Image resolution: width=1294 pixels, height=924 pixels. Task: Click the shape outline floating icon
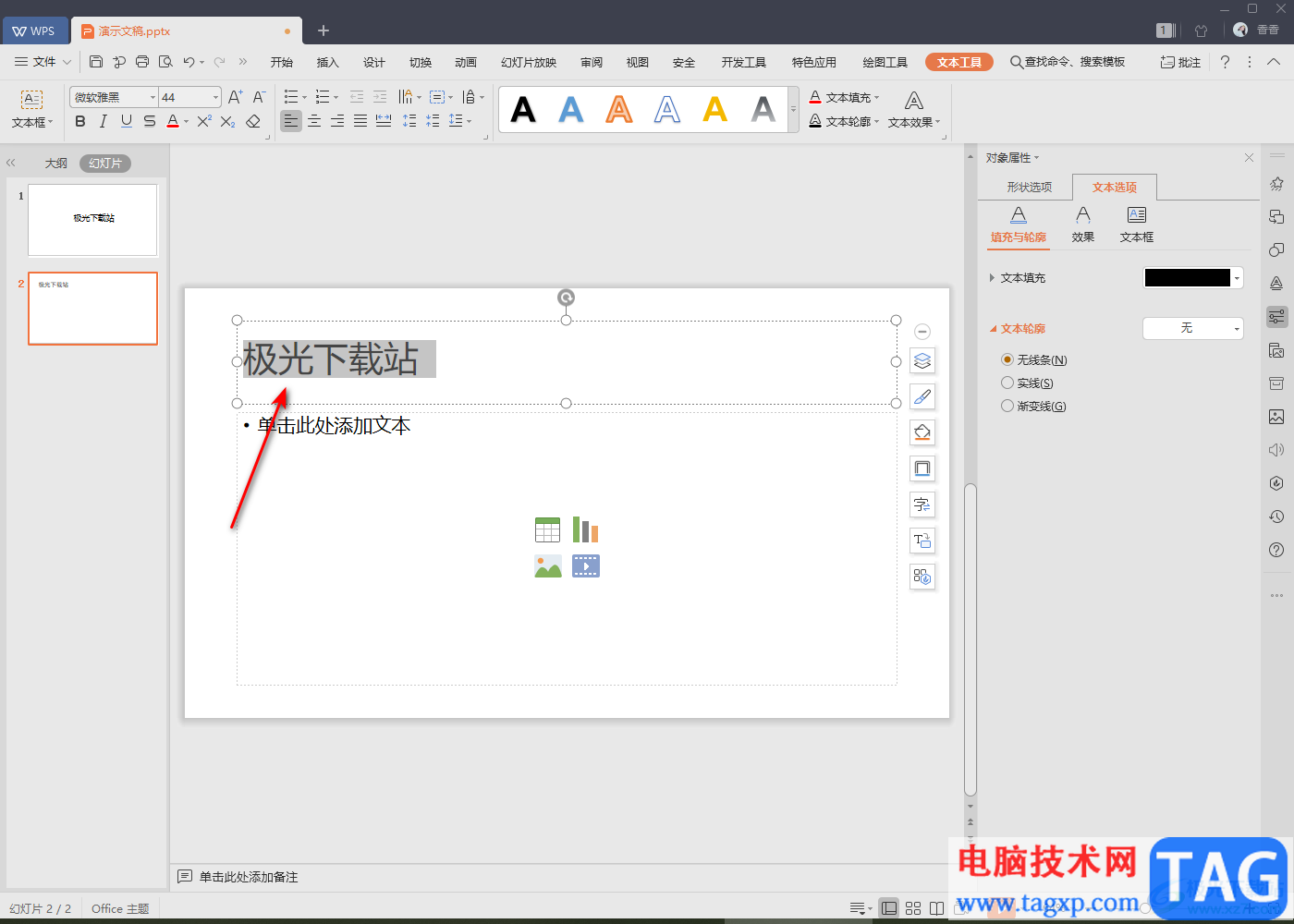pyautogui.click(x=922, y=468)
